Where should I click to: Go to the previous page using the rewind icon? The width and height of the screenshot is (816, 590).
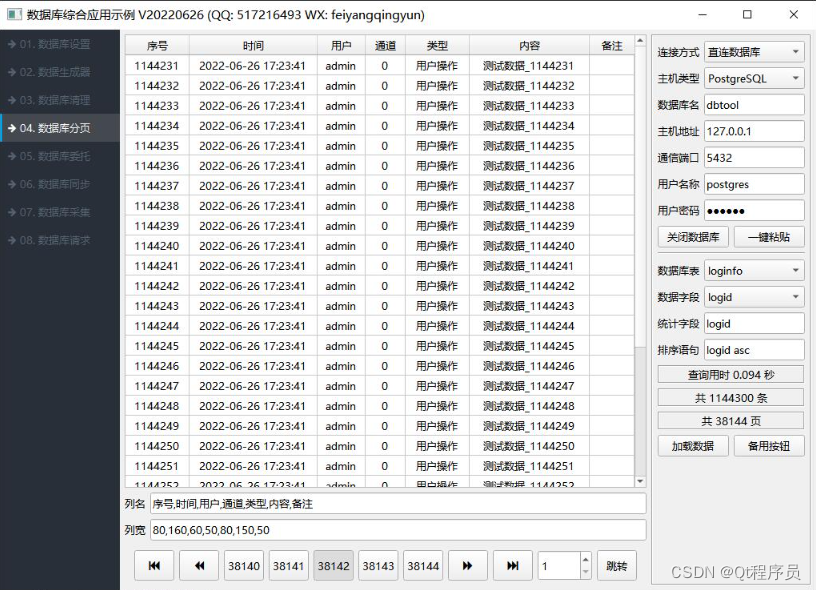(198, 565)
